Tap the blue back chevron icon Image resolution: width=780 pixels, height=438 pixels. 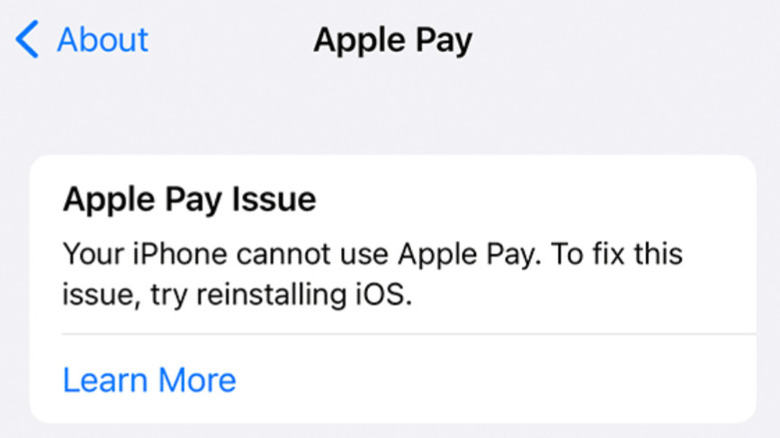pyautogui.click(x=27, y=39)
